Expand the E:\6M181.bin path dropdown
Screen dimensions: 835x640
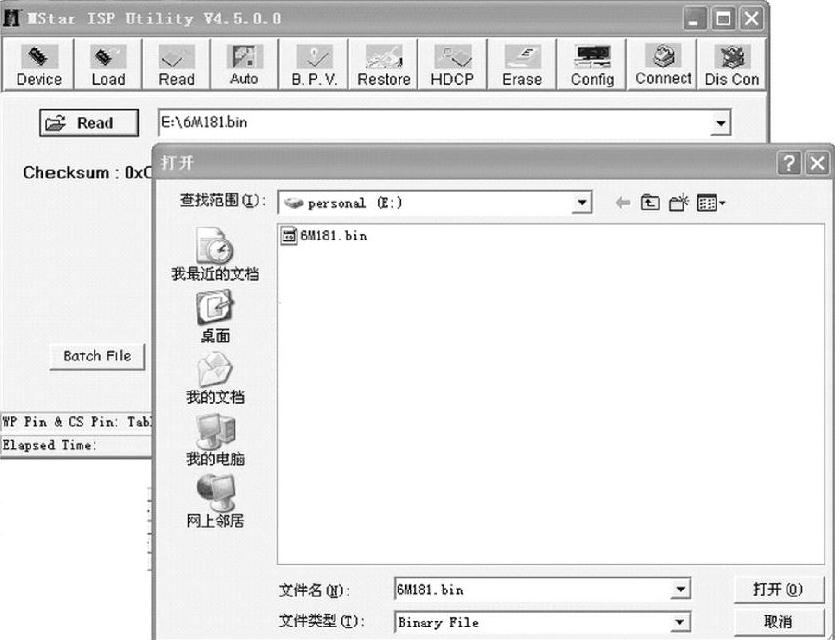[721, 123]
